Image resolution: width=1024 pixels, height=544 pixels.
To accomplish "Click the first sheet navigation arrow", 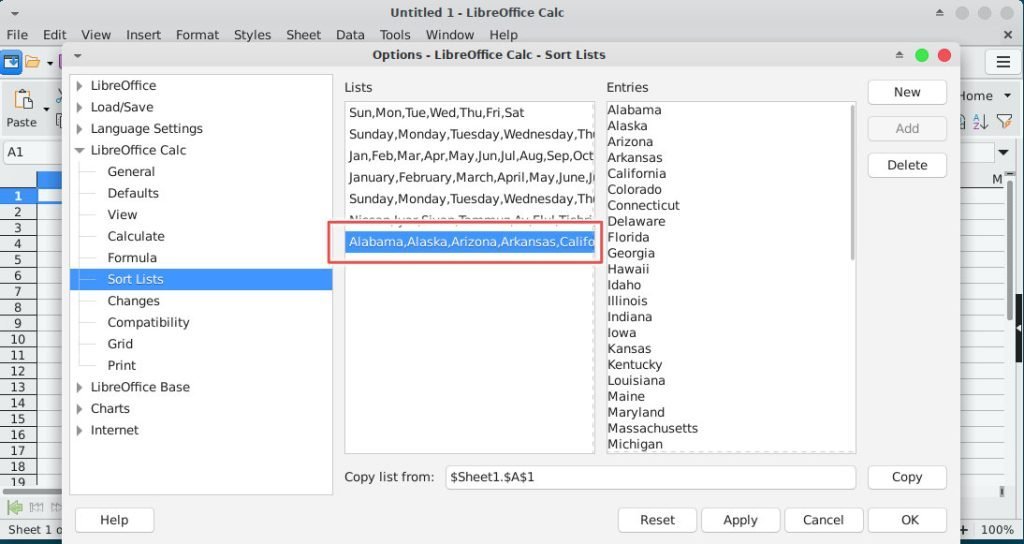I will pyautogui.click(x=14, y=507).
